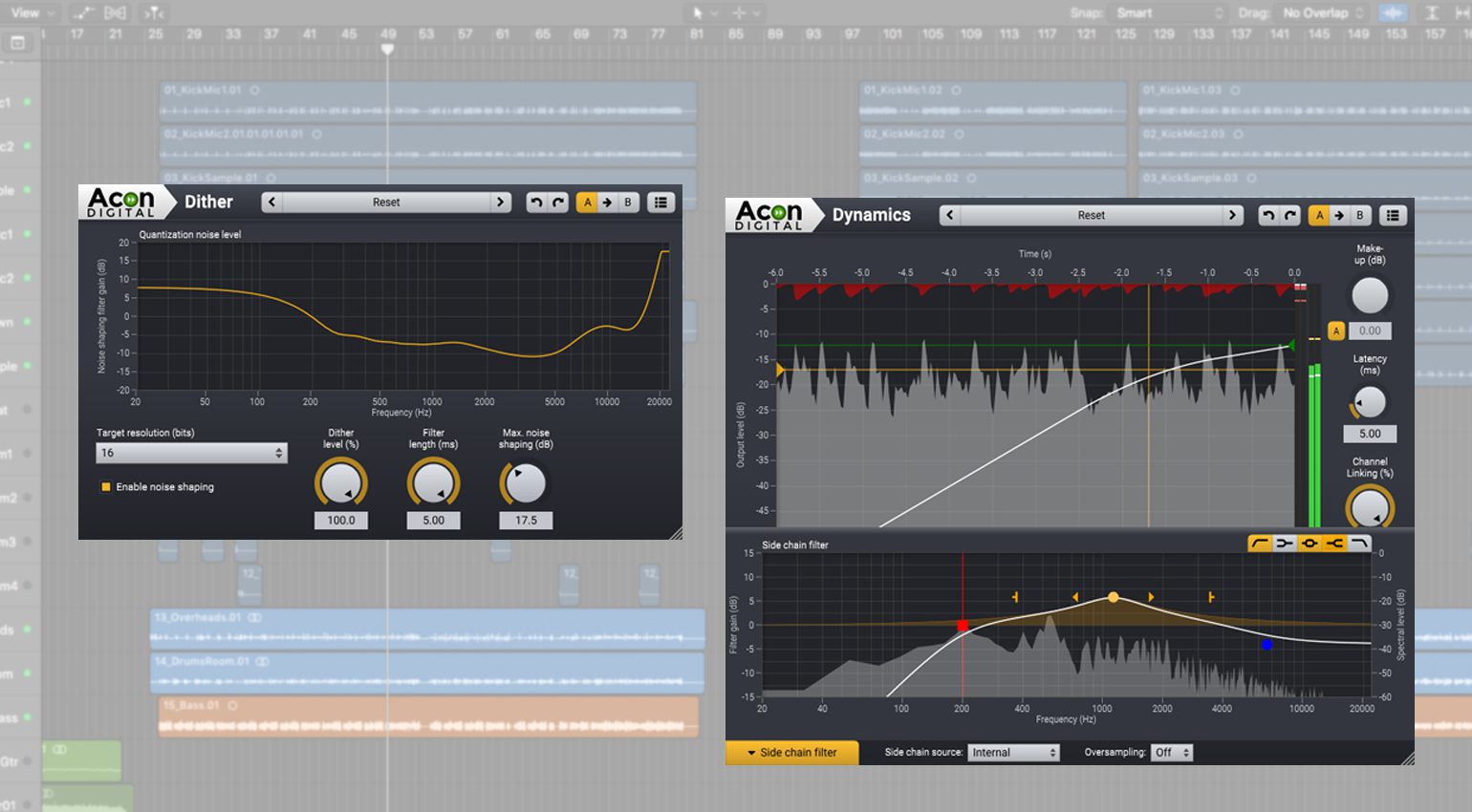Open the Target resolution bits dropdown
The width and height of the screenshot is (1472, 812).
(190, 452)
